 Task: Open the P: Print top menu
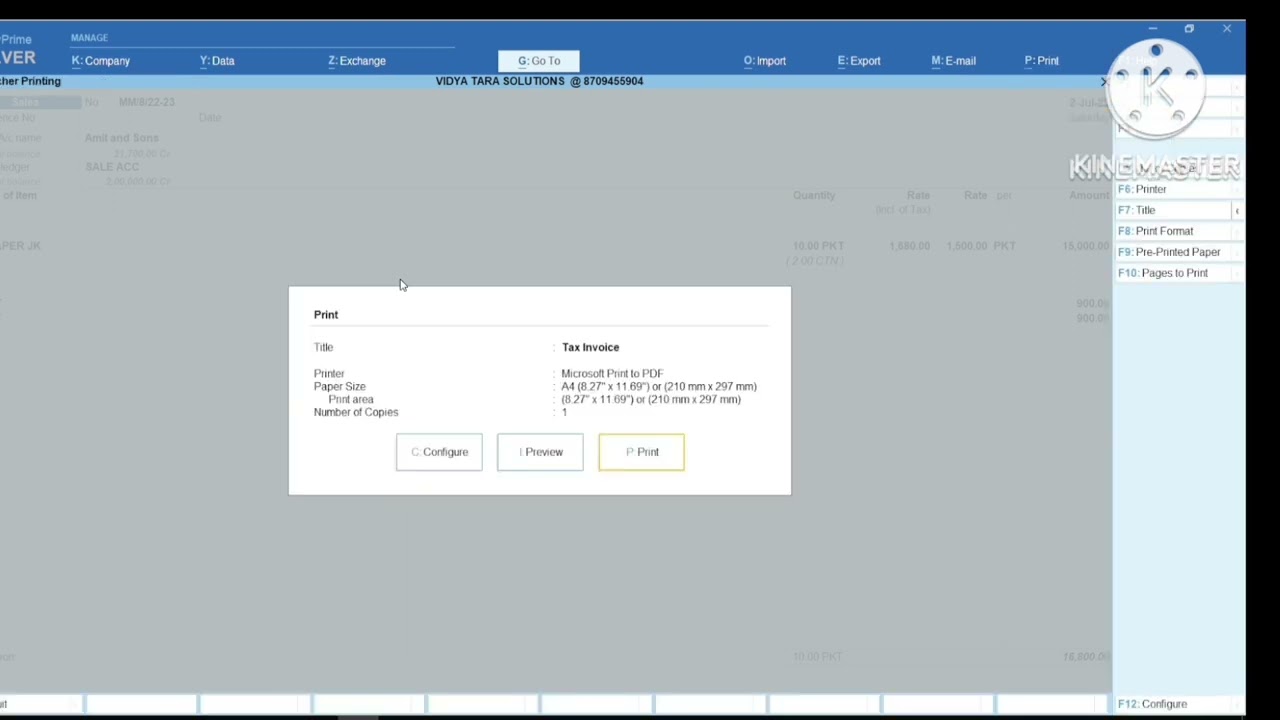coord(1042,61)
